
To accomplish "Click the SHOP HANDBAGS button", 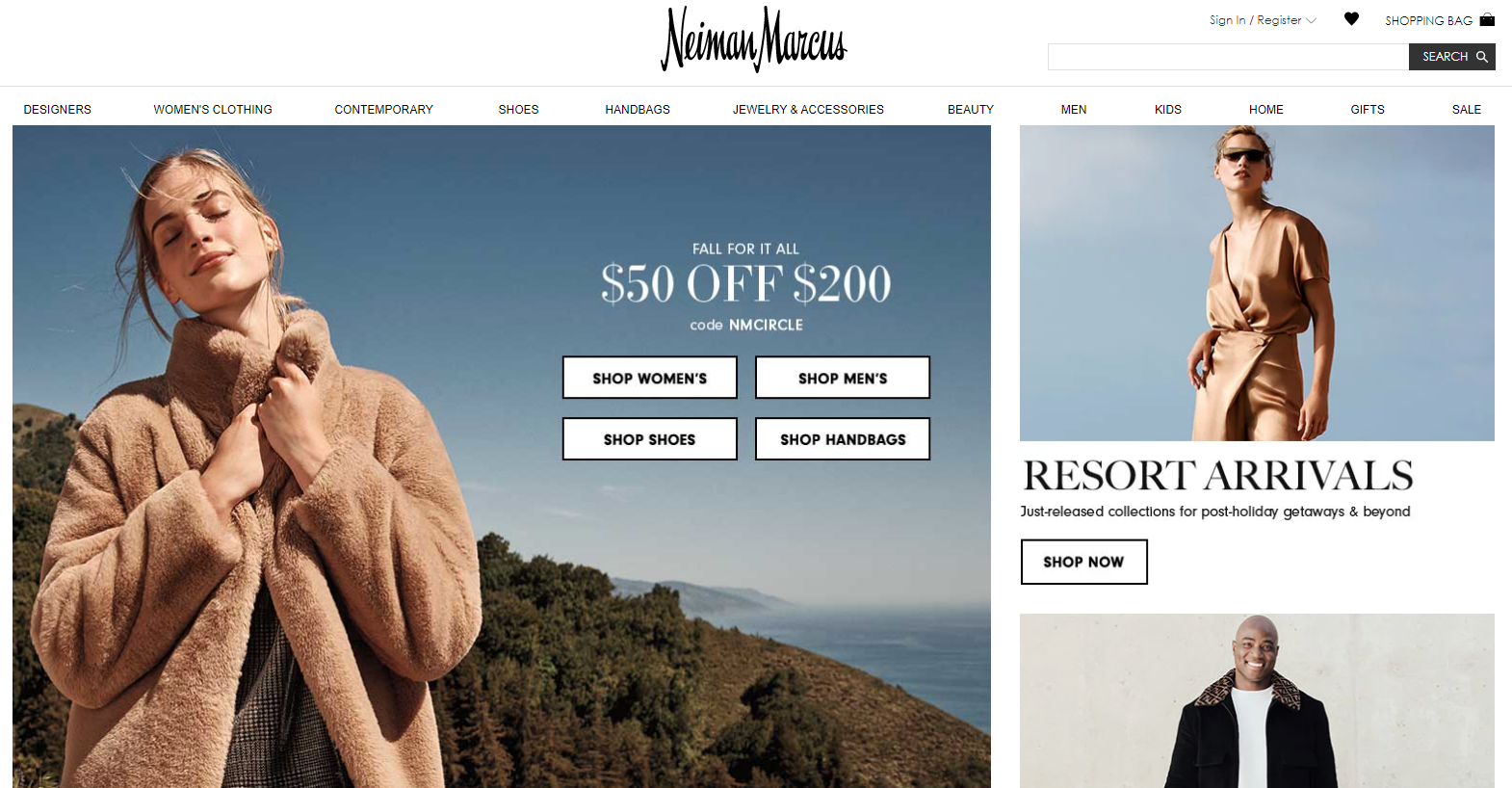I will coord(843,438).
